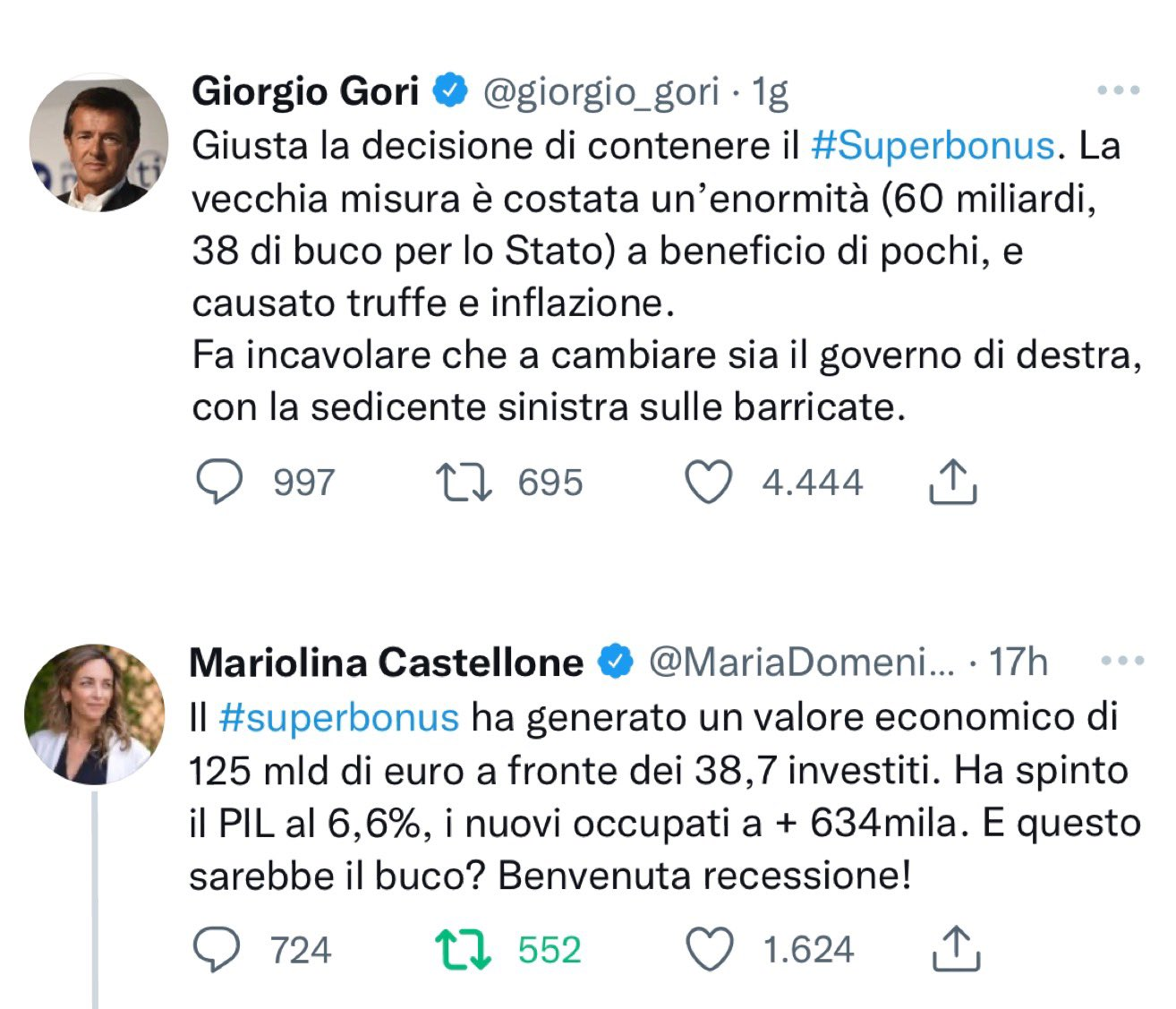Screen dimensions: 1176x1009
Task: Open Mariolina Castellone's profile by name
Action: tap(386, 663)
